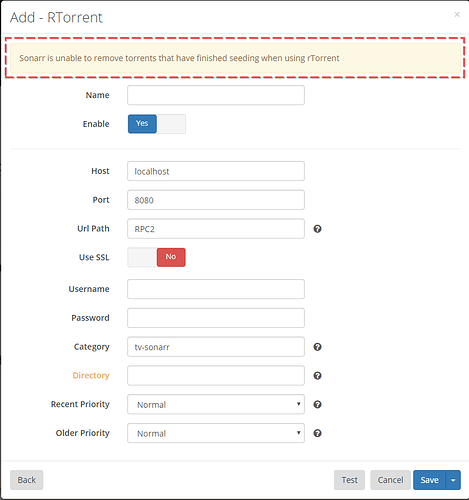
Task: Expand the Save button arrow menu
Action: (x=453, y=480)
